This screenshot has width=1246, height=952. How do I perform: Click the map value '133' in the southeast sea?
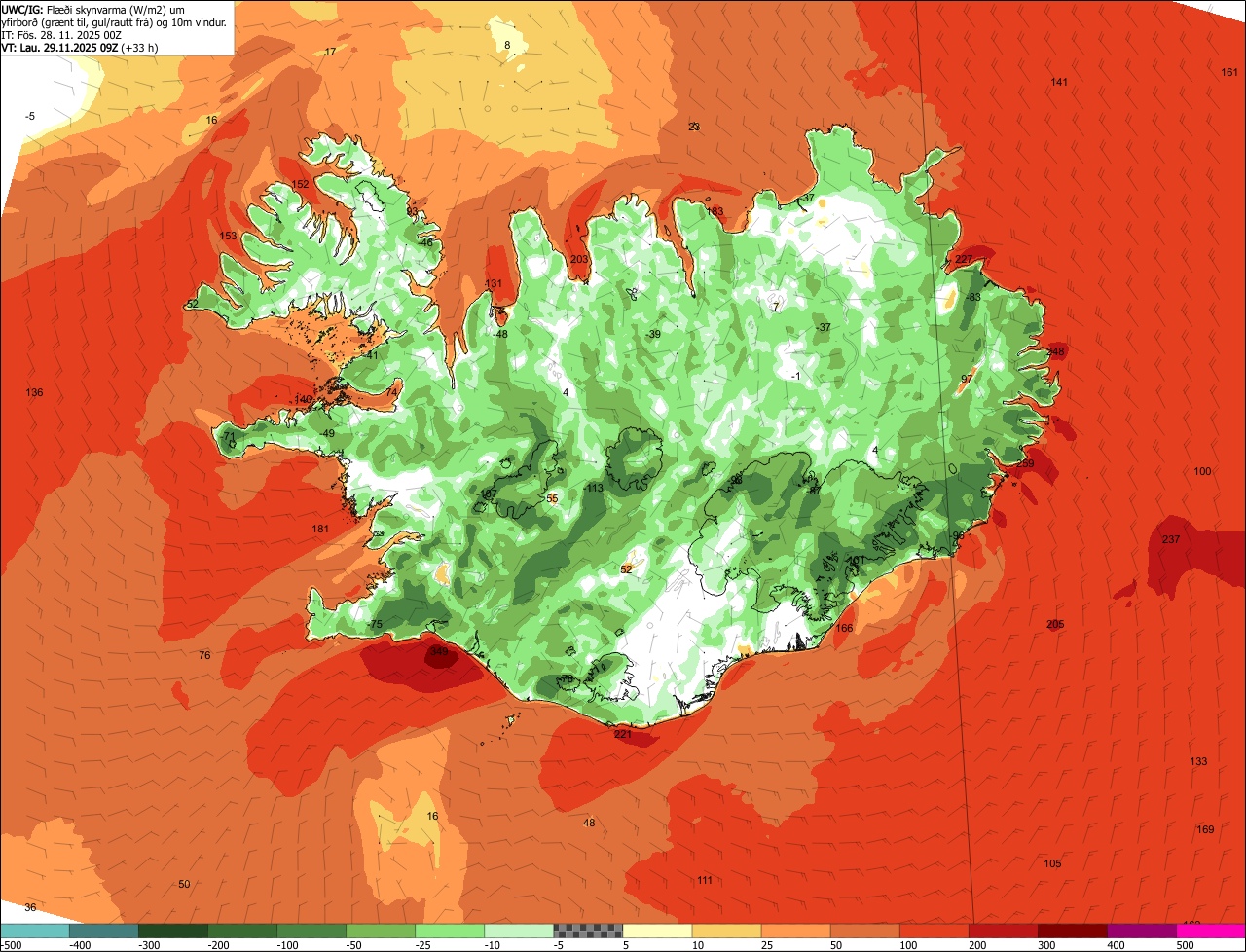pyautogui.click(x=1198, y=761)
